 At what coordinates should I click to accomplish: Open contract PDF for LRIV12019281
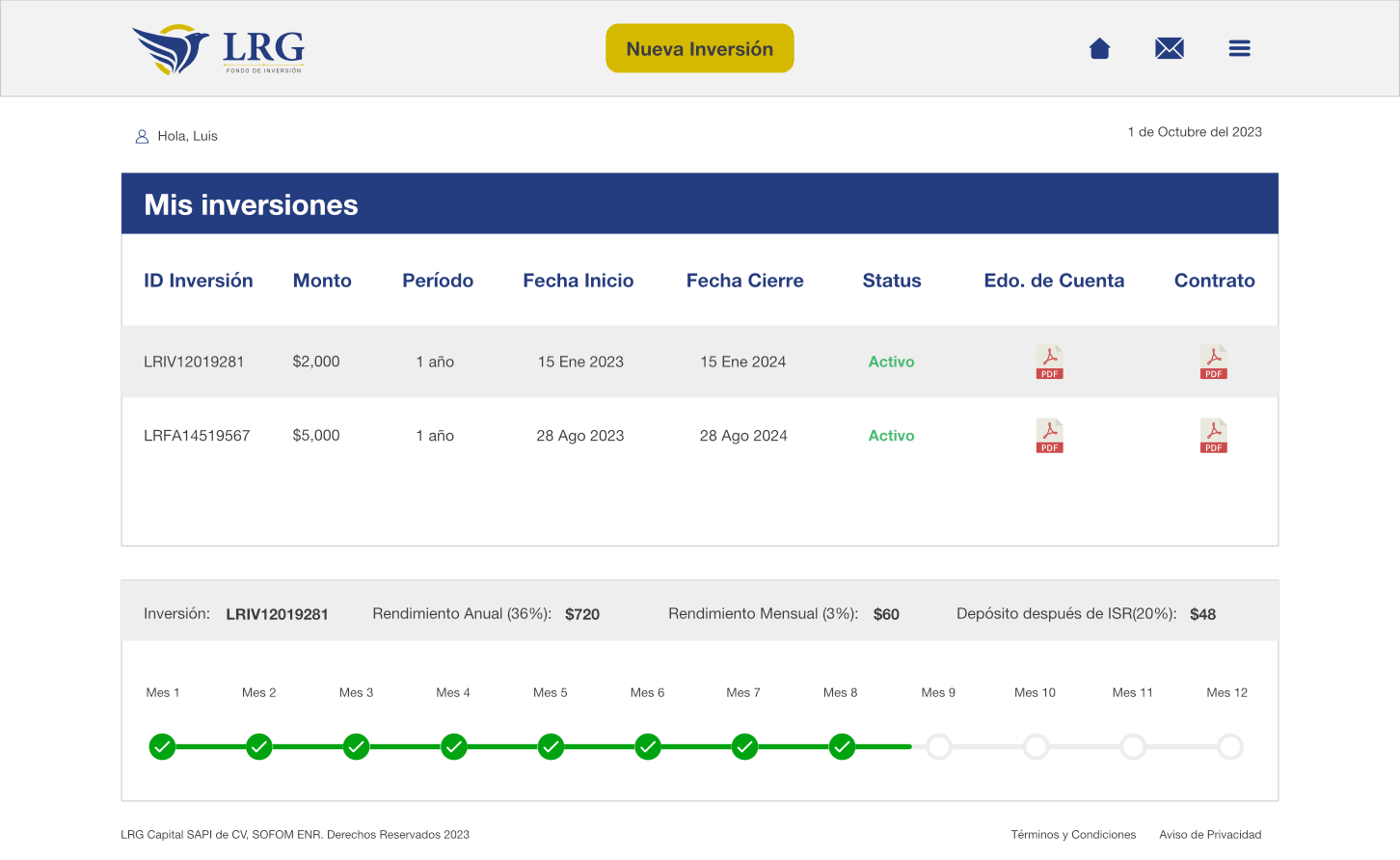click(x=1213, y=362)
